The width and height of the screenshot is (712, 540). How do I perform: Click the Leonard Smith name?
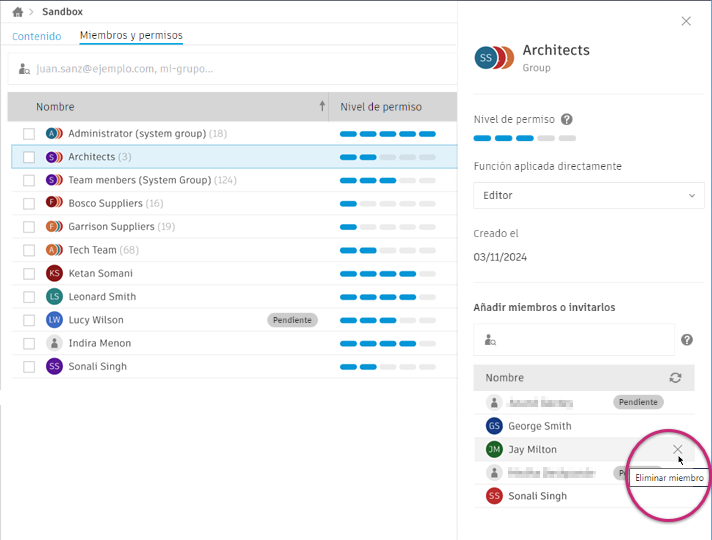point(102,297)
